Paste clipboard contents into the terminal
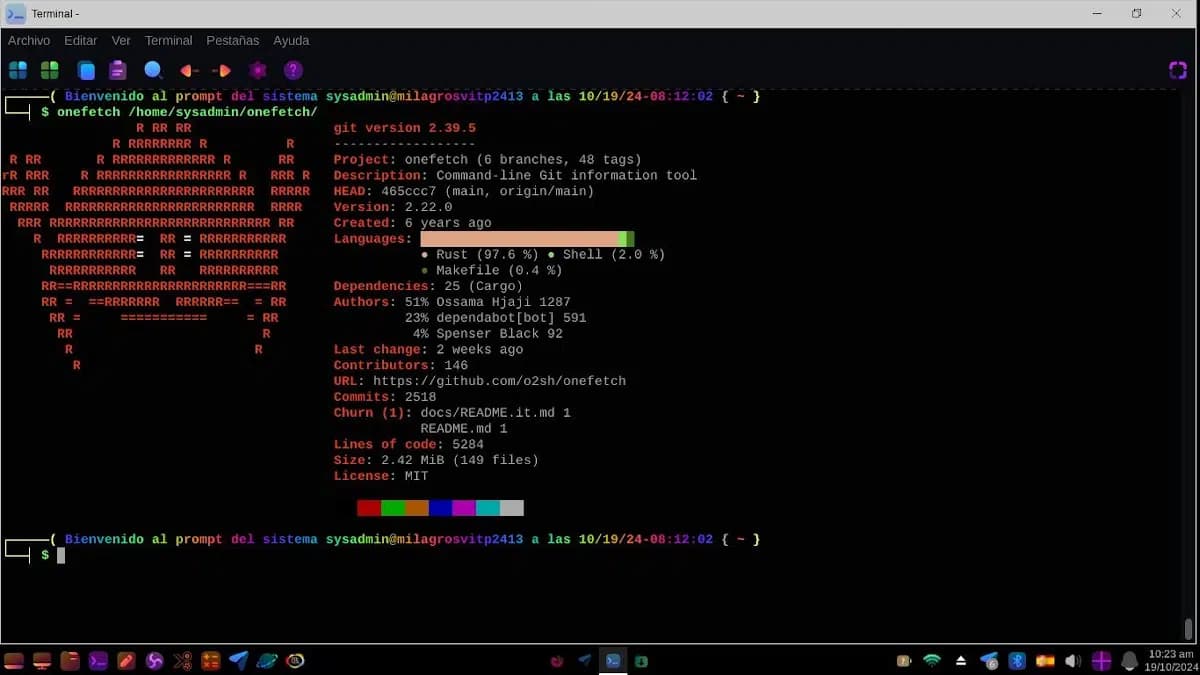Image resolution: width=1200 pixels, height=675 pixels. pyautogui.click(x=116, y=70)
